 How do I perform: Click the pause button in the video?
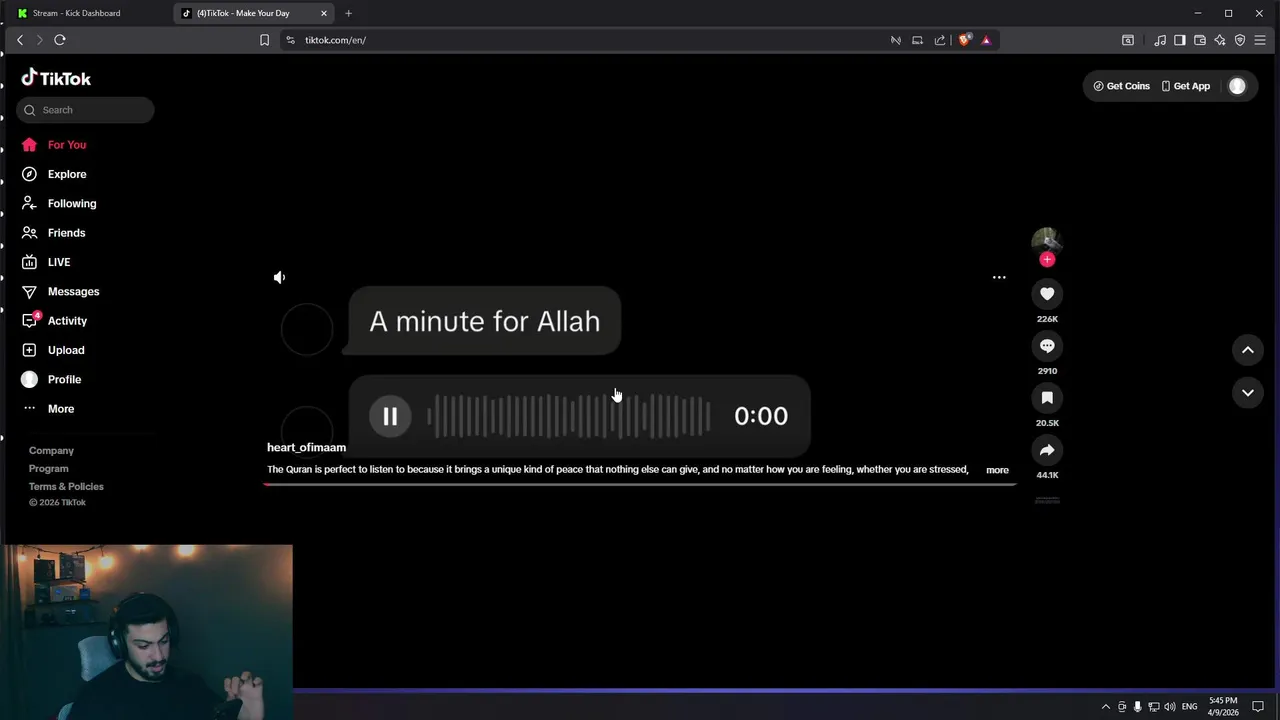[x=390, y=416]
